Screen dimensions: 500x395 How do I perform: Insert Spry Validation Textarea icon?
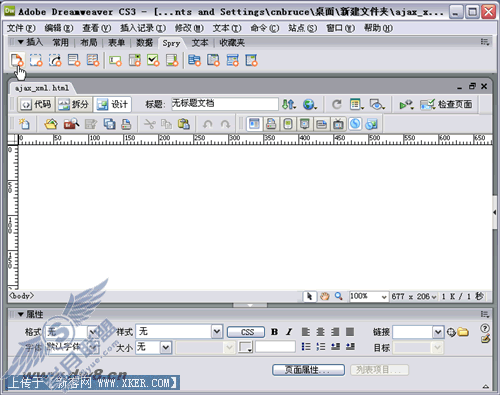172,60
